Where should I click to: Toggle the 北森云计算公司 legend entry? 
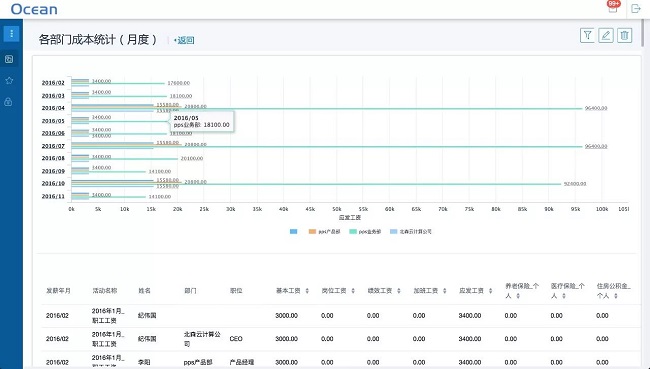411,232
